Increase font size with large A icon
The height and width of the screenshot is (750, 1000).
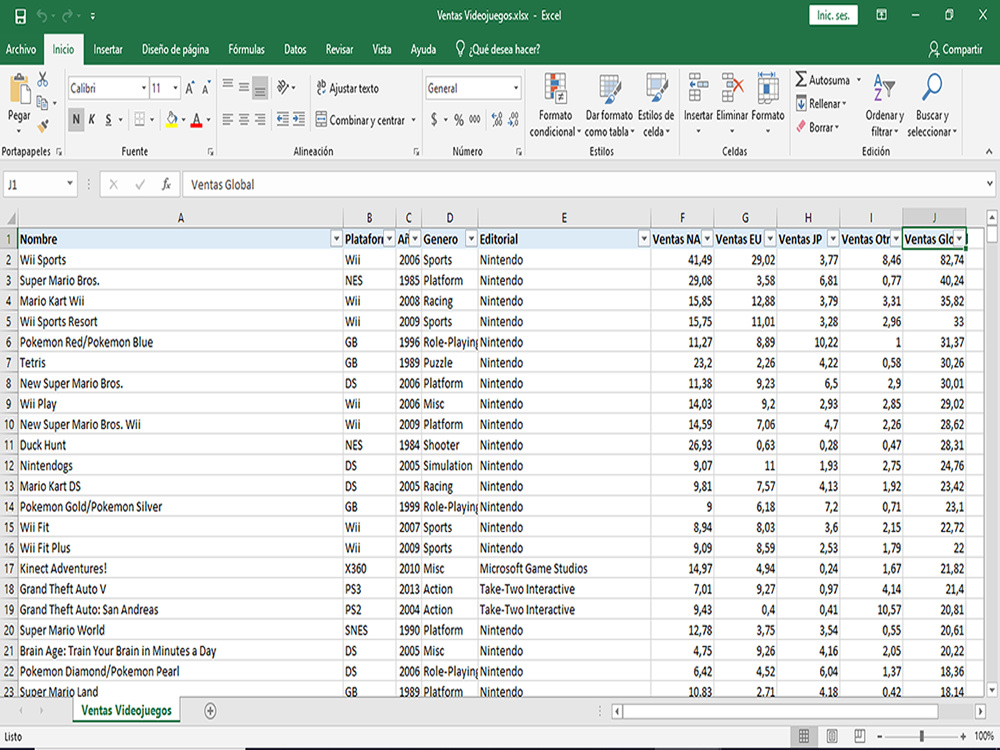point(189,89)
